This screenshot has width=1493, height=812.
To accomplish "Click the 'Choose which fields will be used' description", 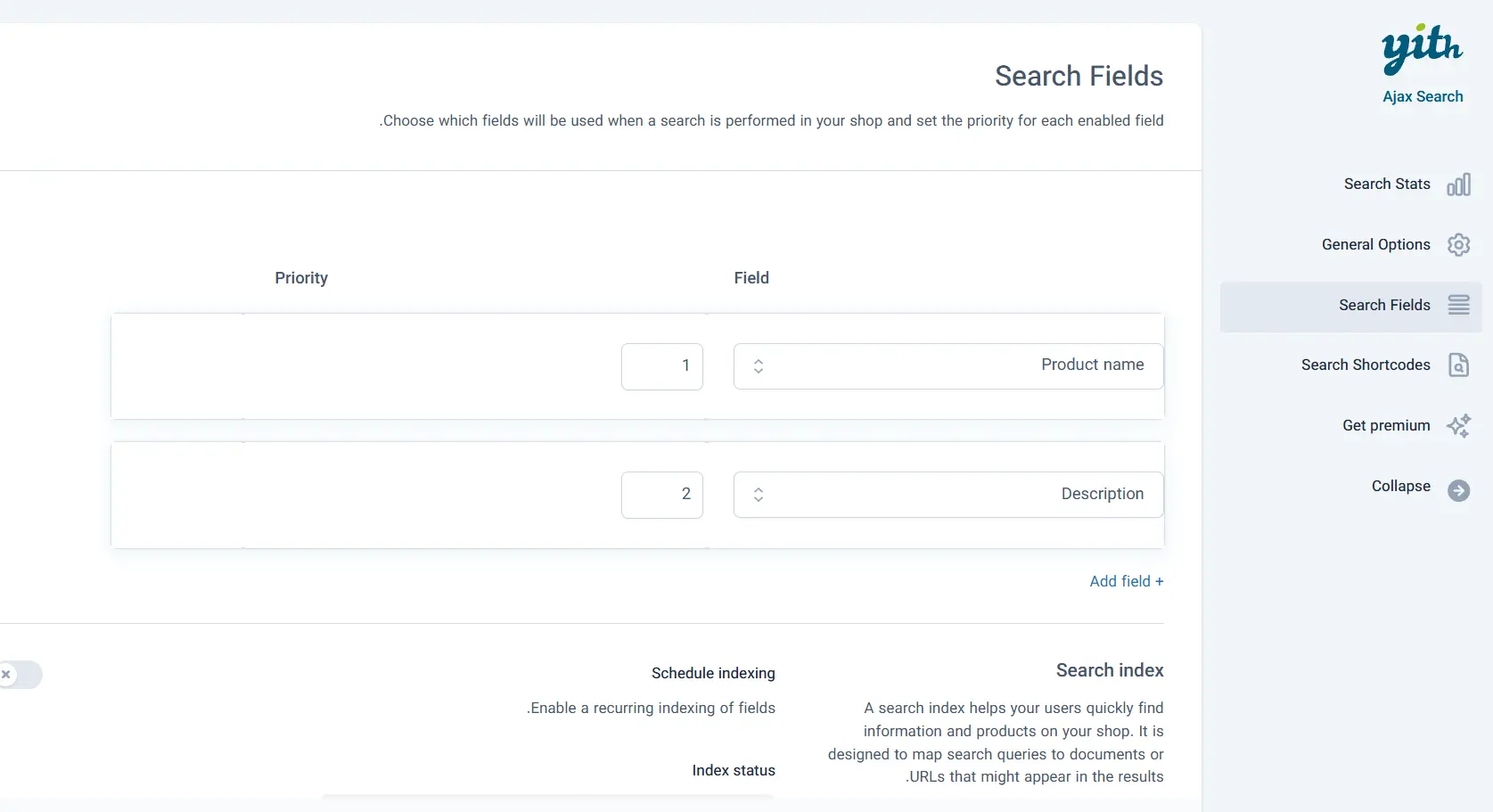I will (771, 120).
